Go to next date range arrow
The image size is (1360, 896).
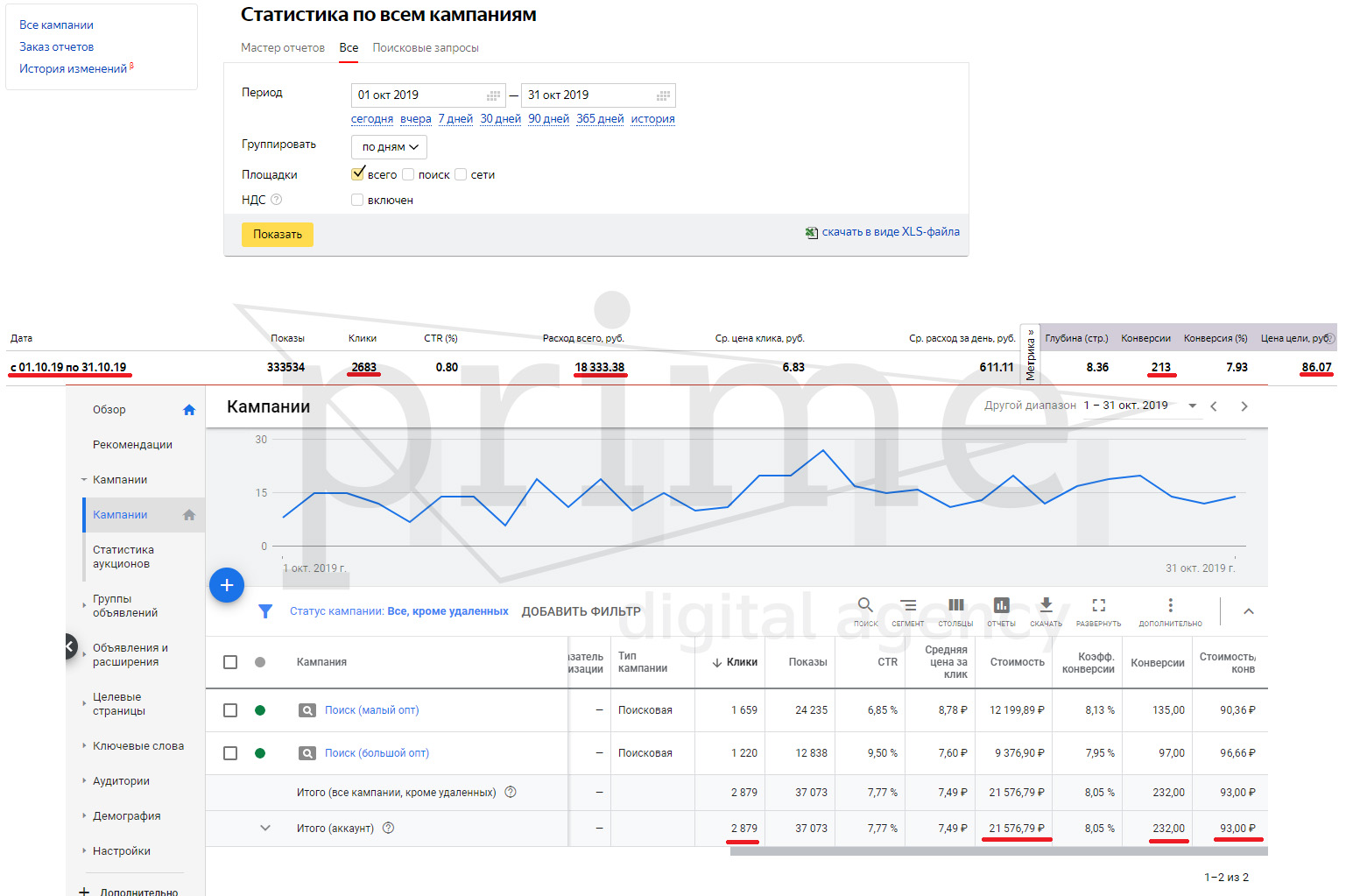point(1244,406)
